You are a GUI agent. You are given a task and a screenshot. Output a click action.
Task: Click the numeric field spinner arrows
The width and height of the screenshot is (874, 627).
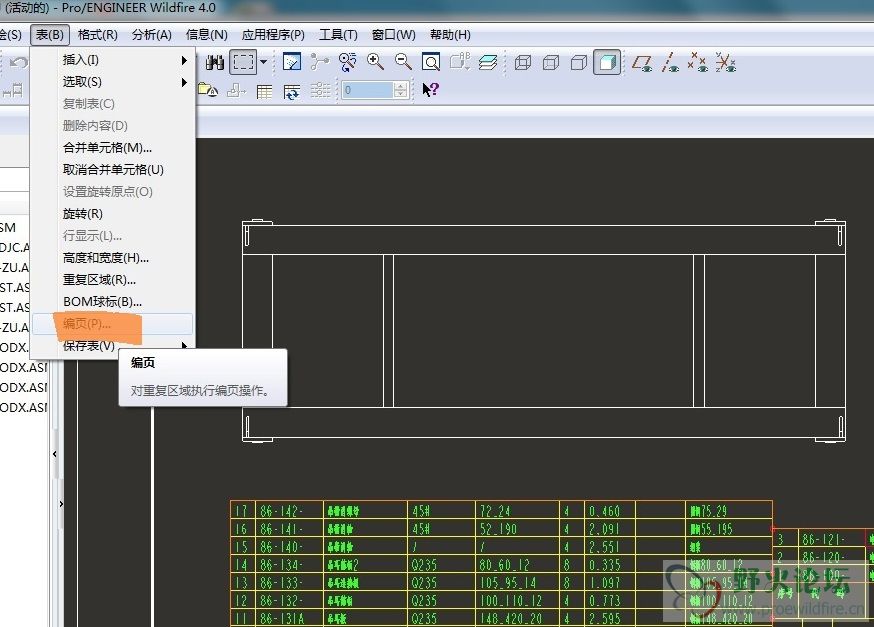click(x=400, y=90)
